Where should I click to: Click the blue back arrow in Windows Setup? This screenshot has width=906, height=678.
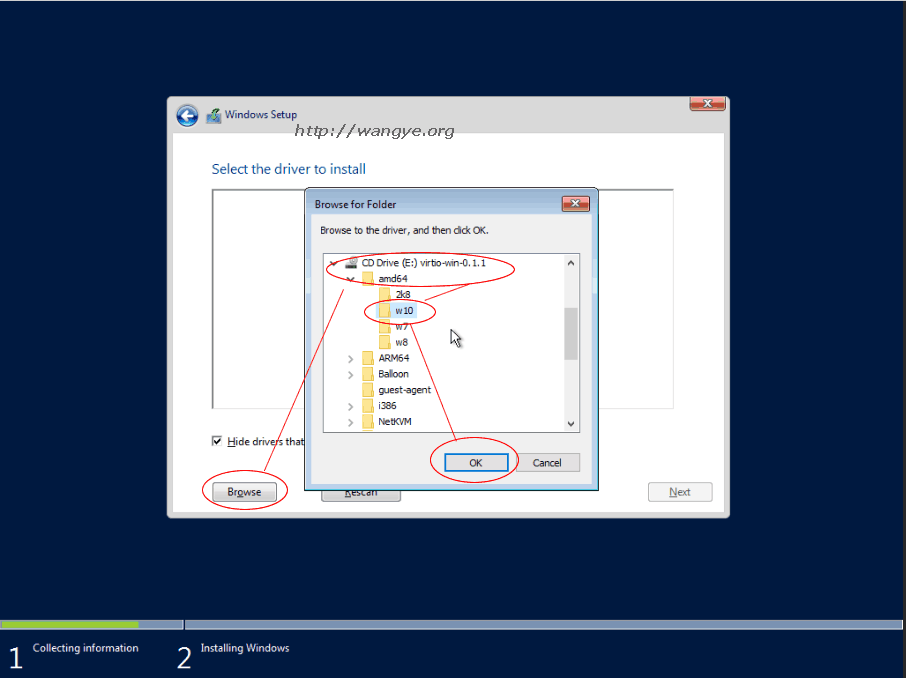pyautogui.click(x=187, y=116)
